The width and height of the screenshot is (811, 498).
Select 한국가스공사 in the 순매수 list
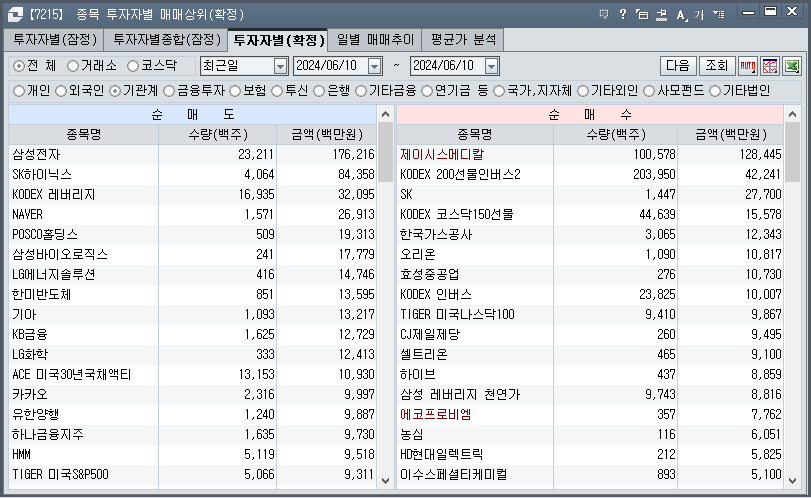tap(436, 235)
